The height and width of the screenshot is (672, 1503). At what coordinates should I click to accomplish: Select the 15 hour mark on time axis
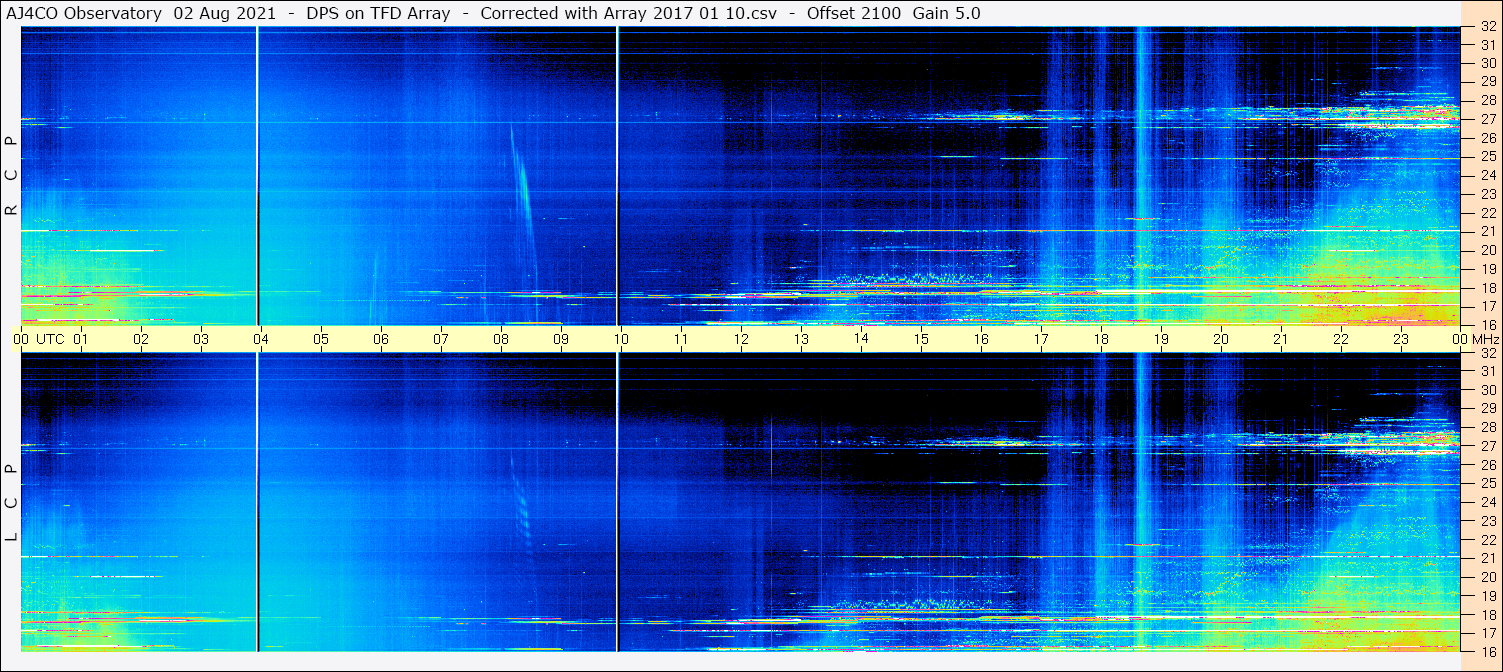click(921, 339)
